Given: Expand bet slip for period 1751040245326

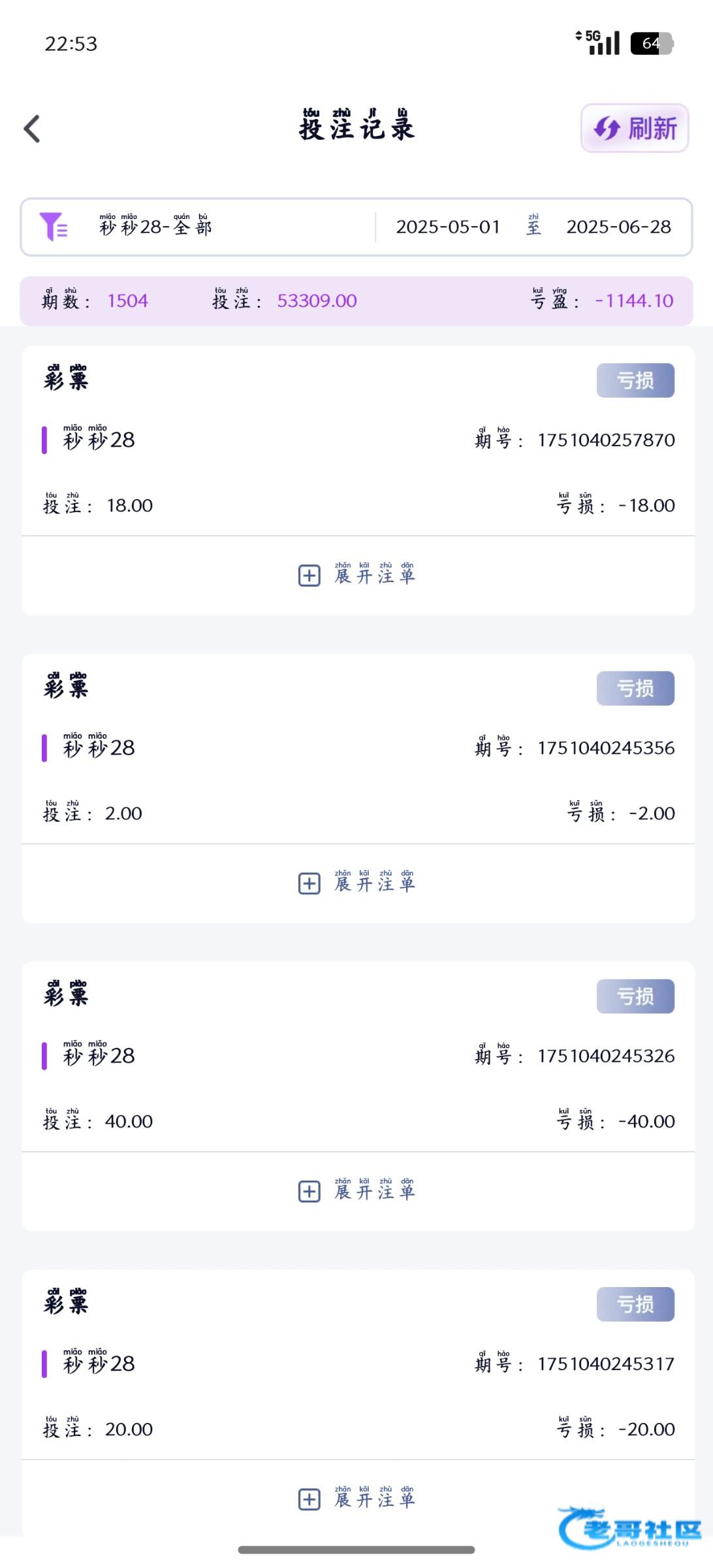Looking at the screenshot, I should (375, 1191).
